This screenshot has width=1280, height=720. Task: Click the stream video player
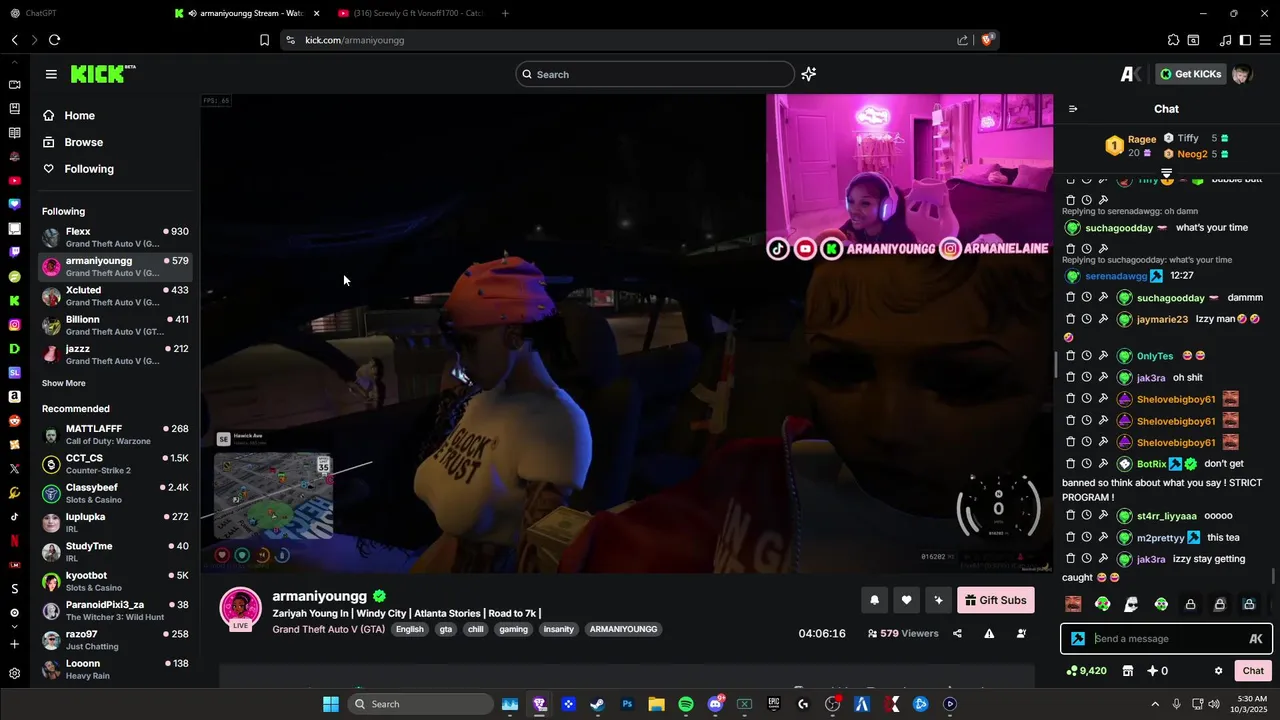(x=626, y=334)
